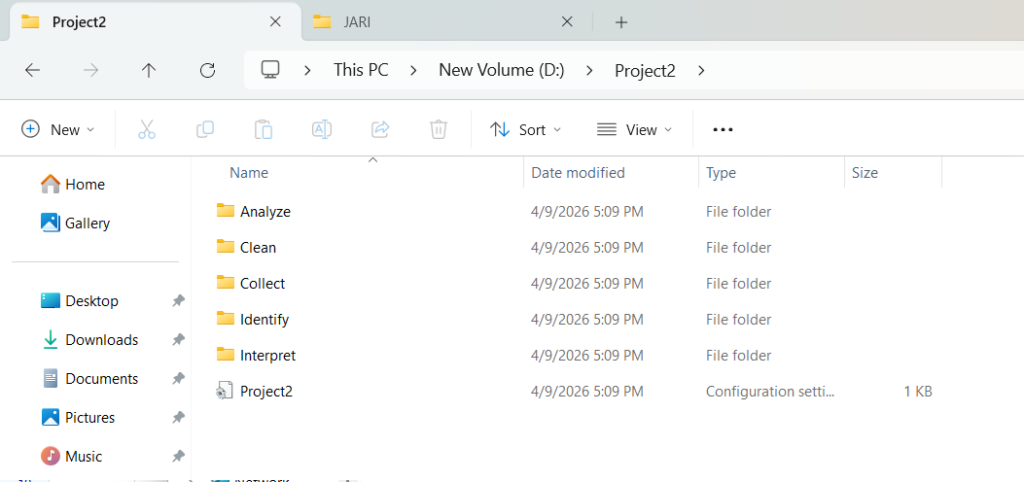This screenshot has height=482, width=1024.
Task: Switch to the JARI tab
Action: (x=440, y=22)
